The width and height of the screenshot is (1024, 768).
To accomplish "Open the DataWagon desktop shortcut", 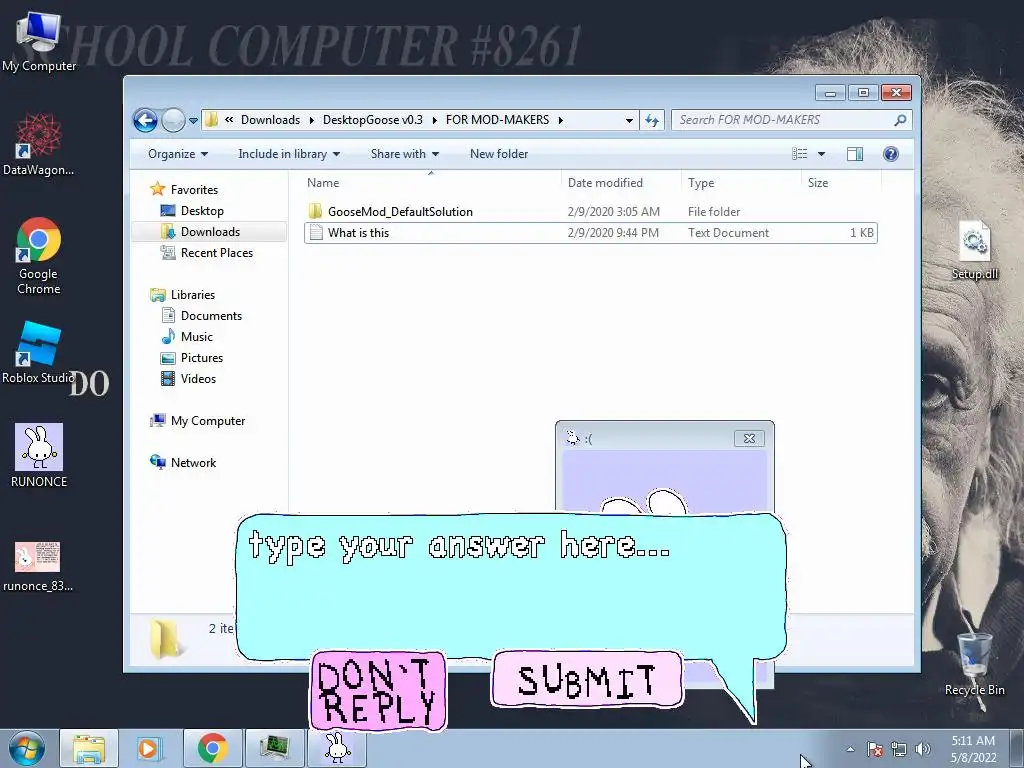I will (x=39, y=144).
